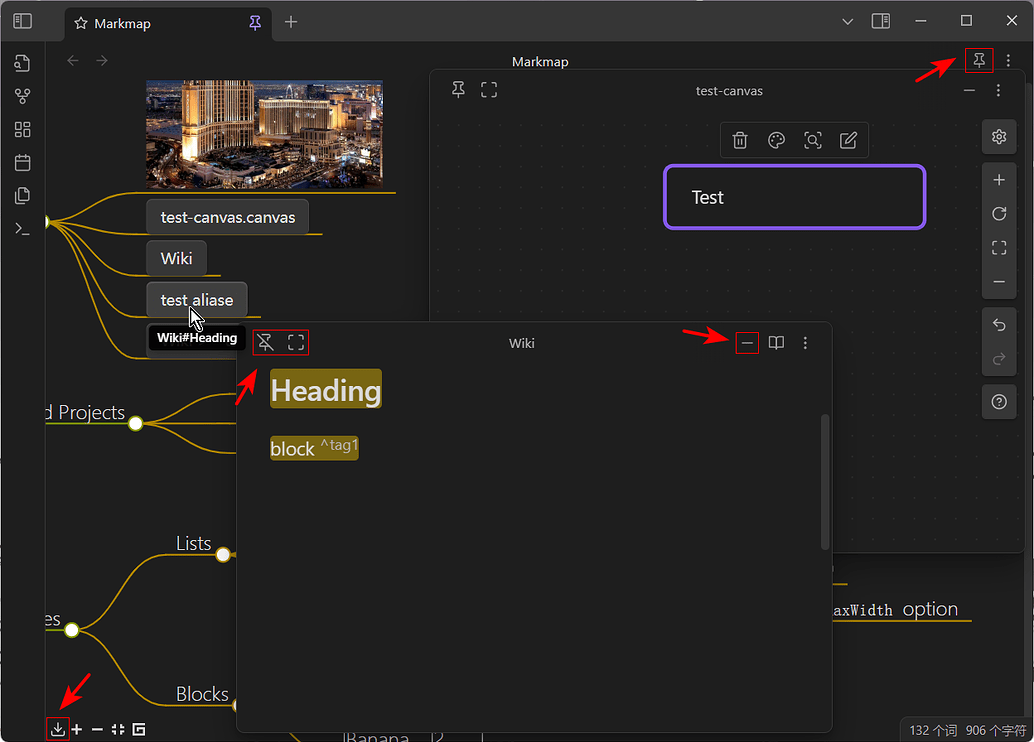Open terminal from the left ribbon

[22, 229]
